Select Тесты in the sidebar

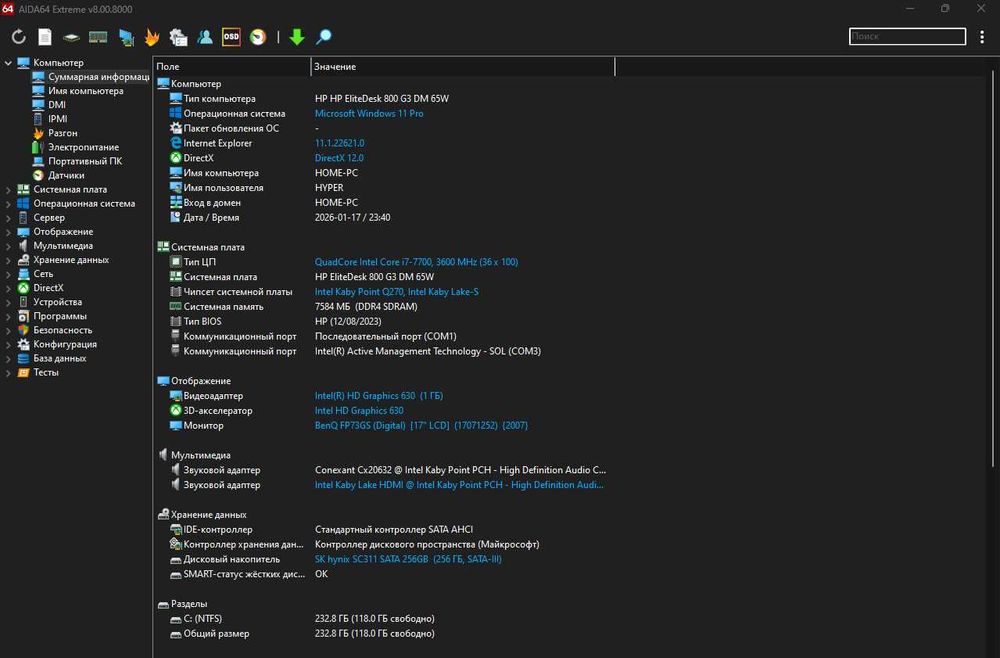coord(38,372)
